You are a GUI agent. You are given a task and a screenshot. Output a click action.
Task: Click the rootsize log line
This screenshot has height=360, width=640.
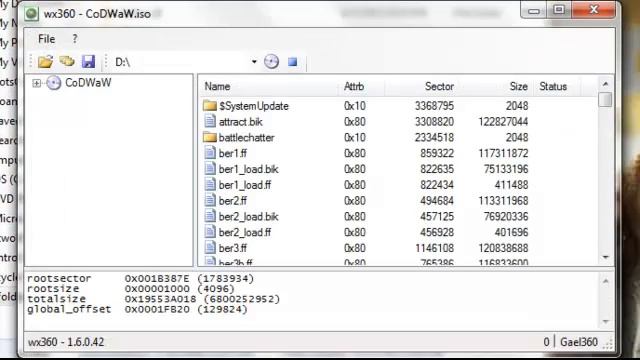tap(131, 289)
